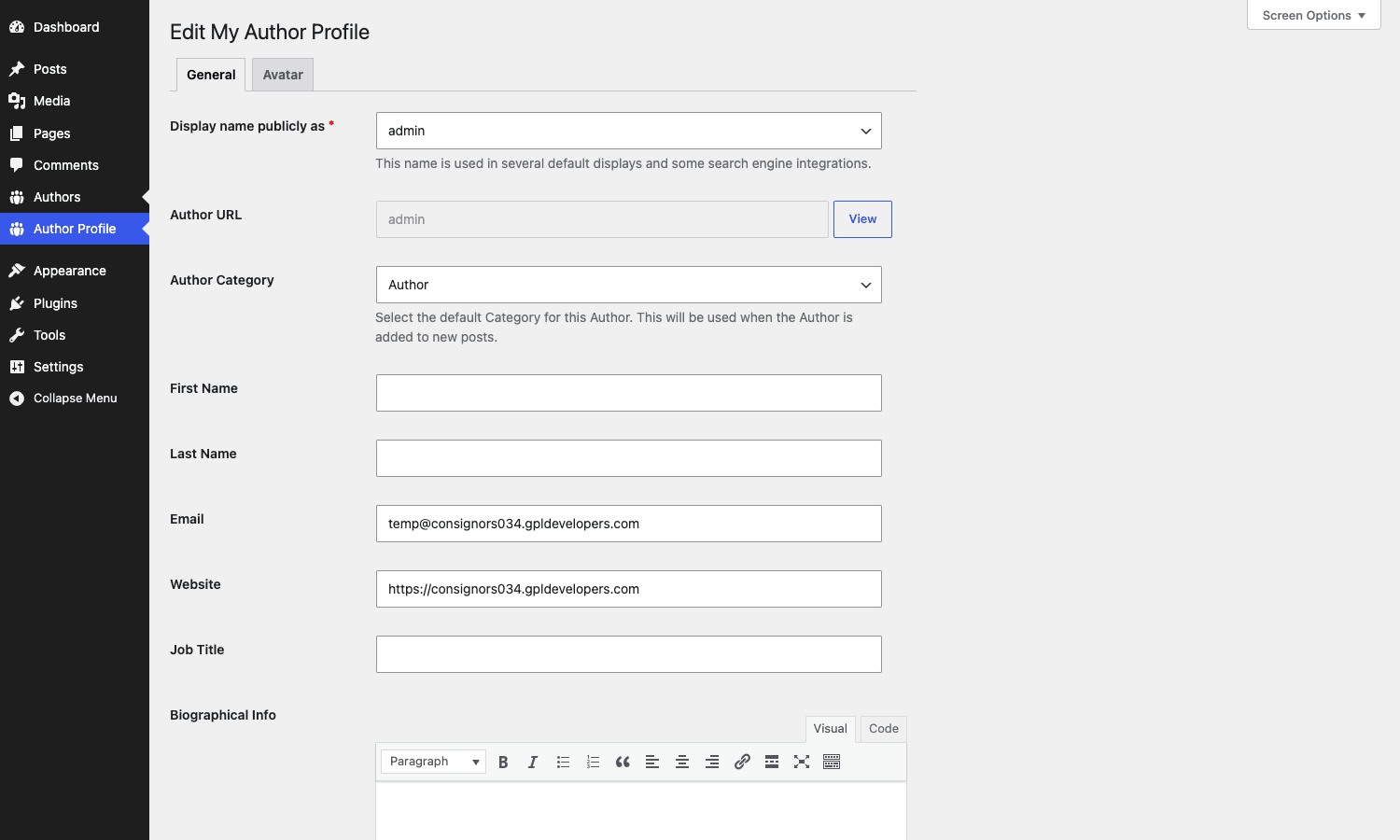Click the Job Title field
This screenshot has height=840, width=1400.
coord(629,654)
